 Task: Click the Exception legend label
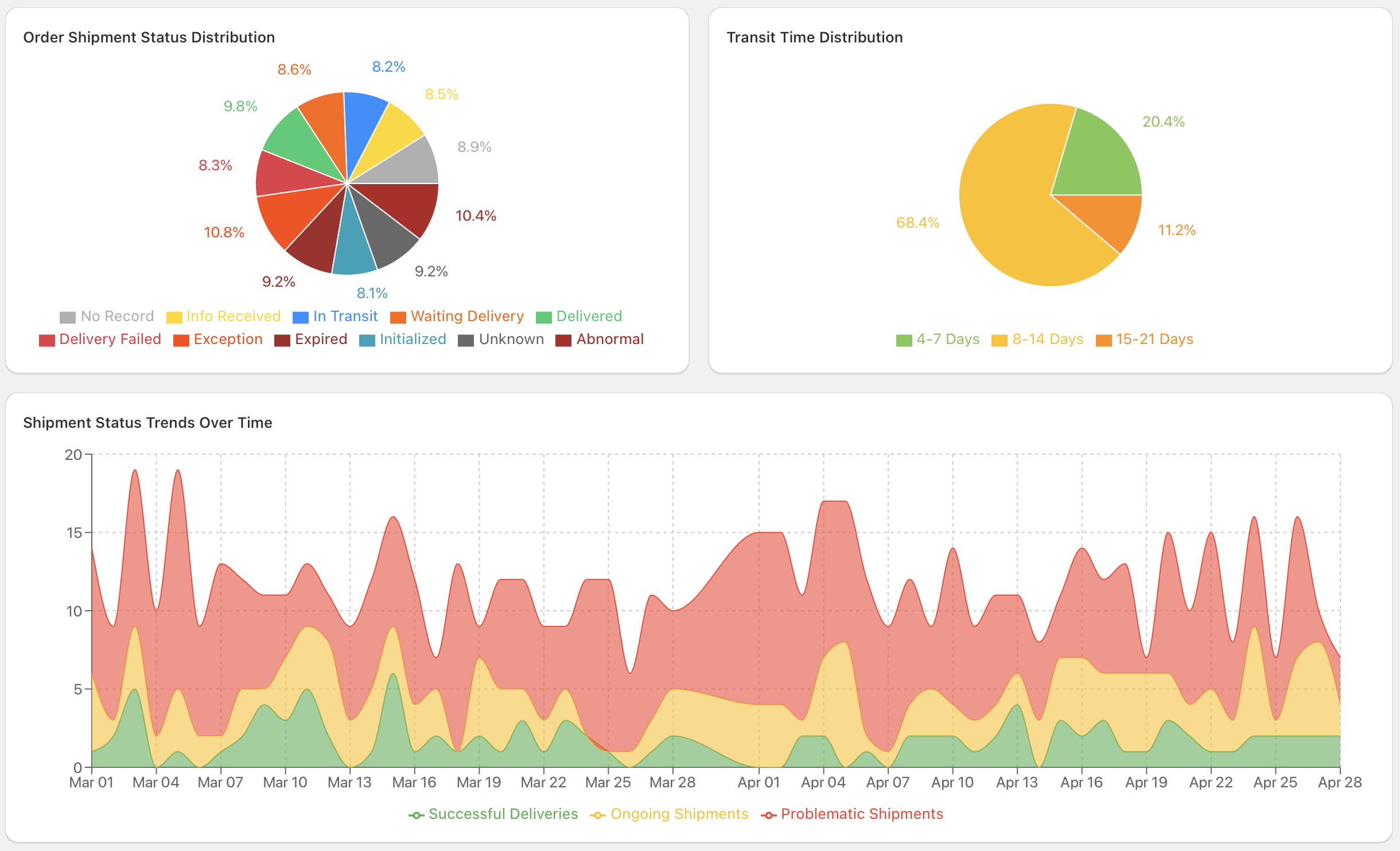click(228, 339)
